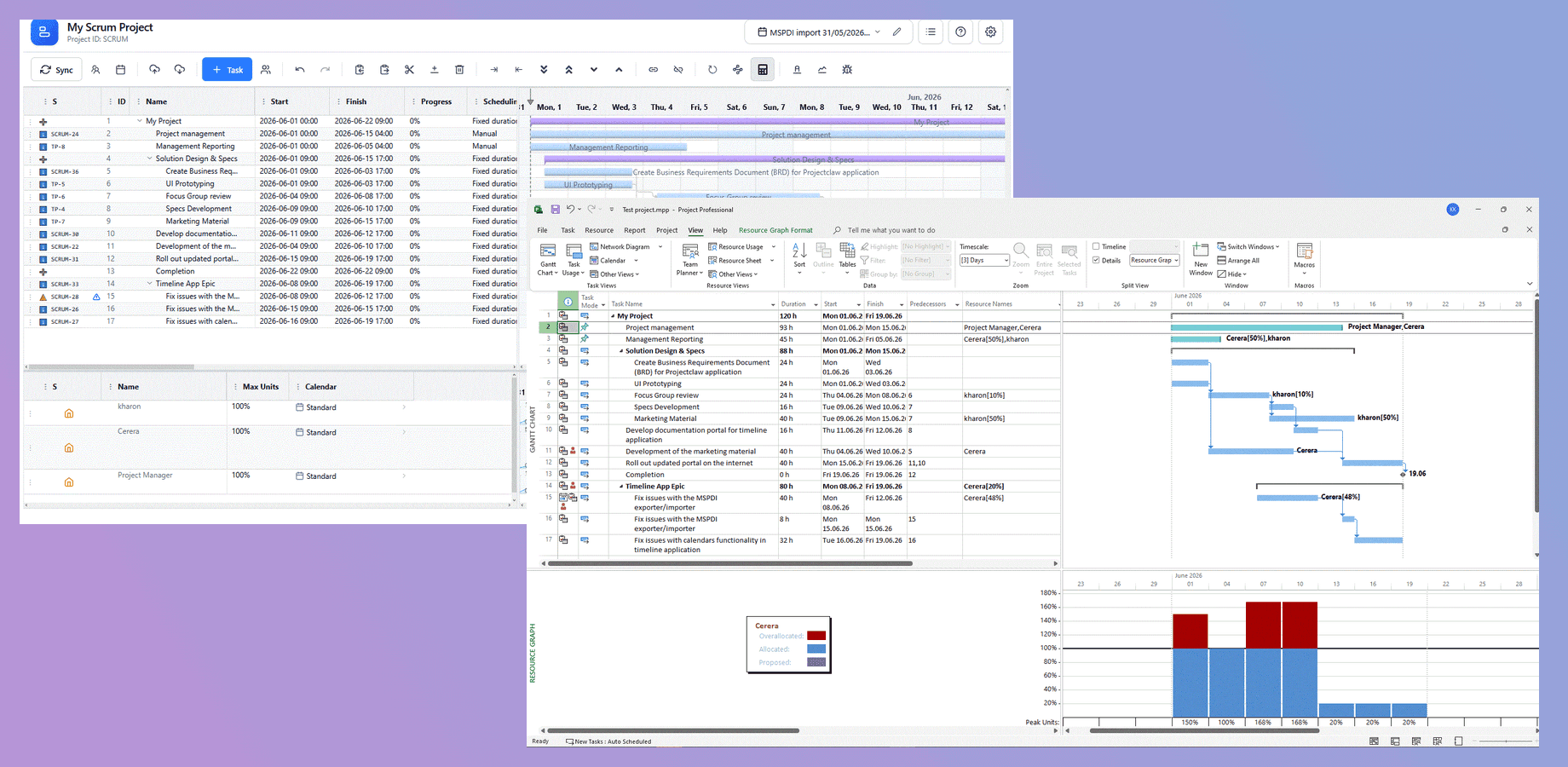Open the Task Name column filter dropdown

[x=773, y=304]
